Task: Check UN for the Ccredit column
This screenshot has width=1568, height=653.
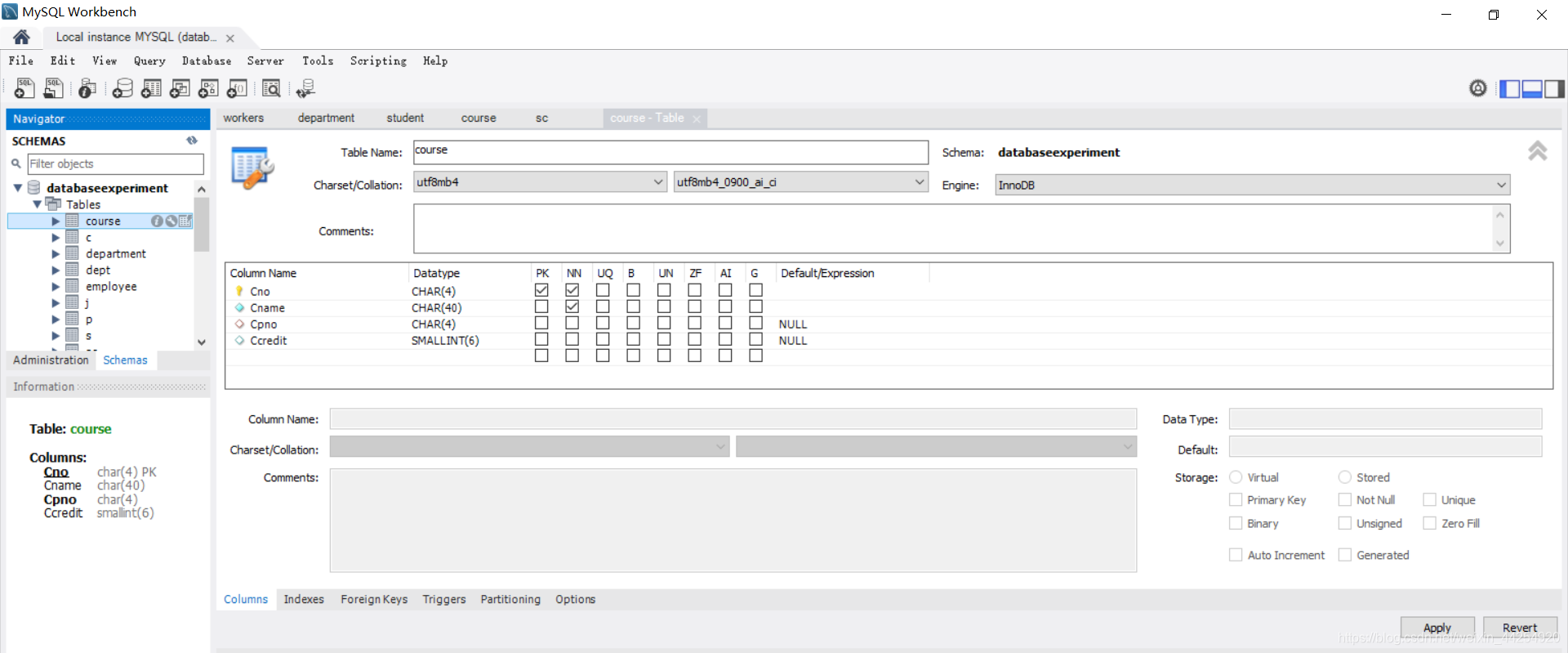Action: tap(664, 339)
